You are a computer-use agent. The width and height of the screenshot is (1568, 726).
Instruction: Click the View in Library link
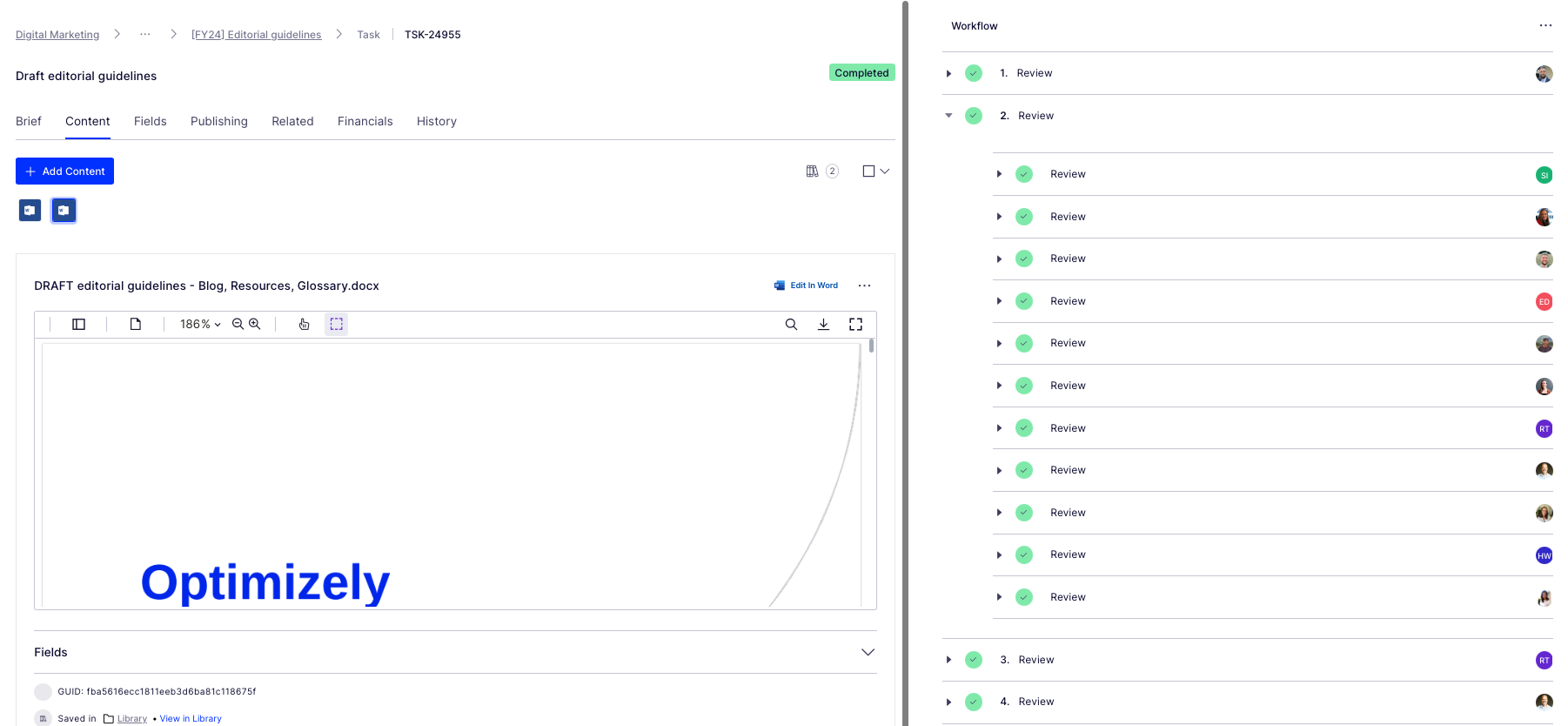[x=191, y=719]
